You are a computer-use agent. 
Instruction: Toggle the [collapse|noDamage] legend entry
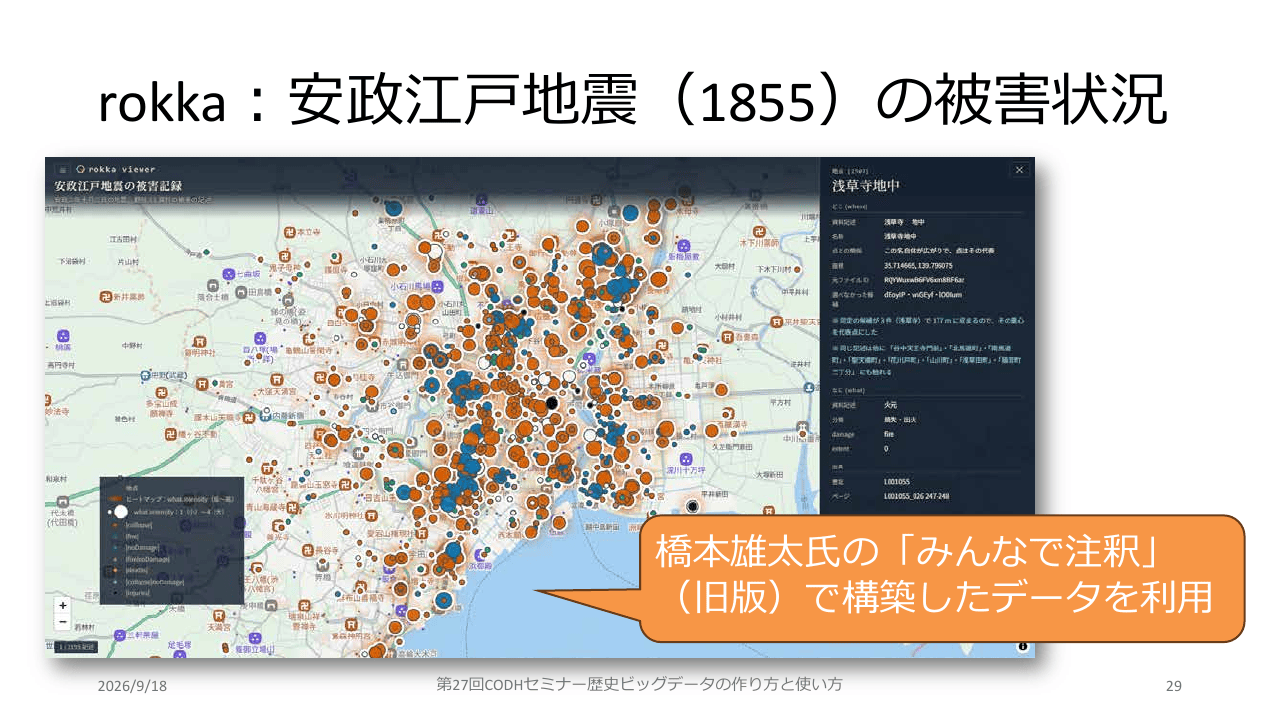tap(148, 583)
